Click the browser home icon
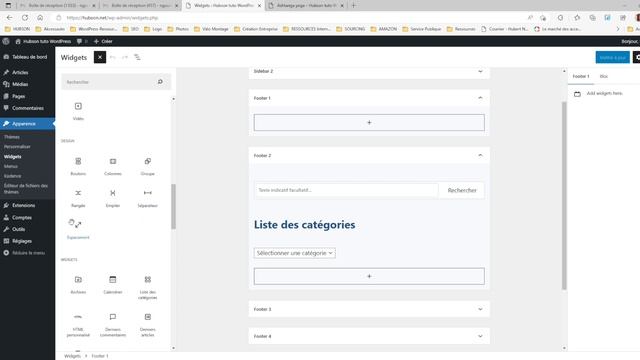This screenshot has width=640, height=360. pyautogui.click(x=40, y=18)
